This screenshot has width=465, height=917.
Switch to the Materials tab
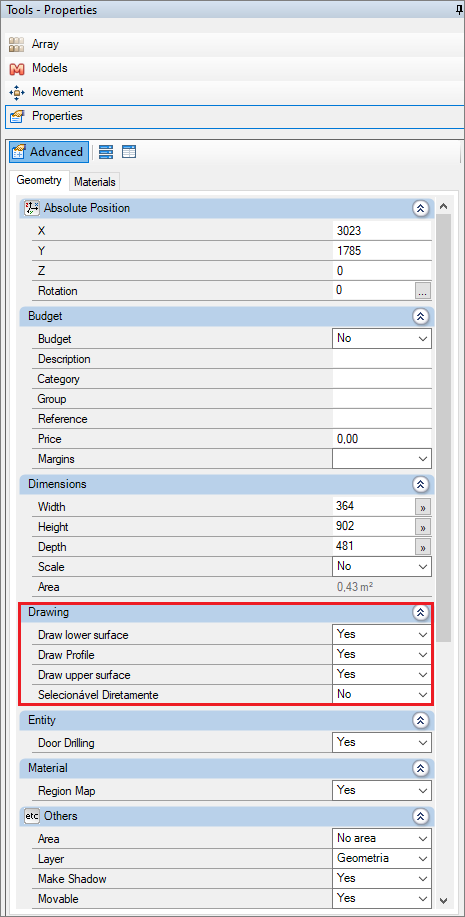point(95,182)
